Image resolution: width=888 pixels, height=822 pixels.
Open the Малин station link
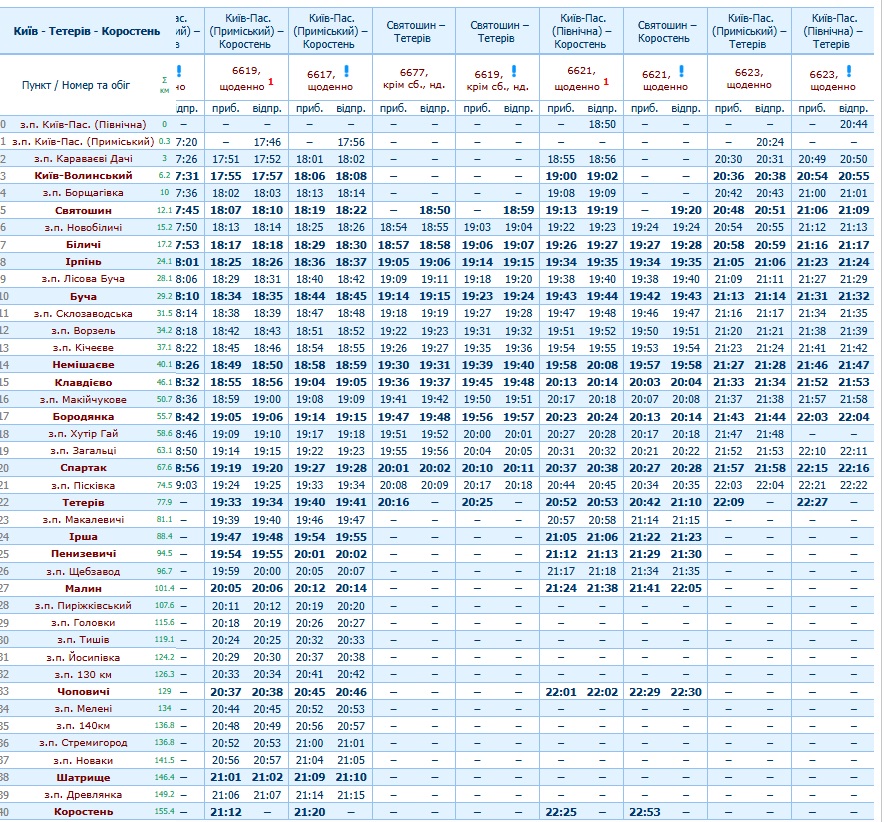82,588
